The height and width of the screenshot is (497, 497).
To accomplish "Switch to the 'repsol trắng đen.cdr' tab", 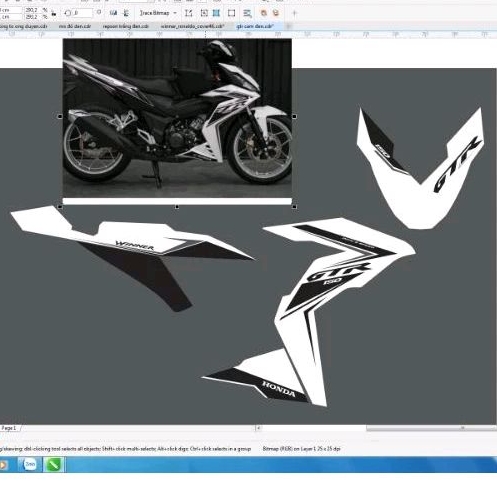I will [x=126, y=26].
